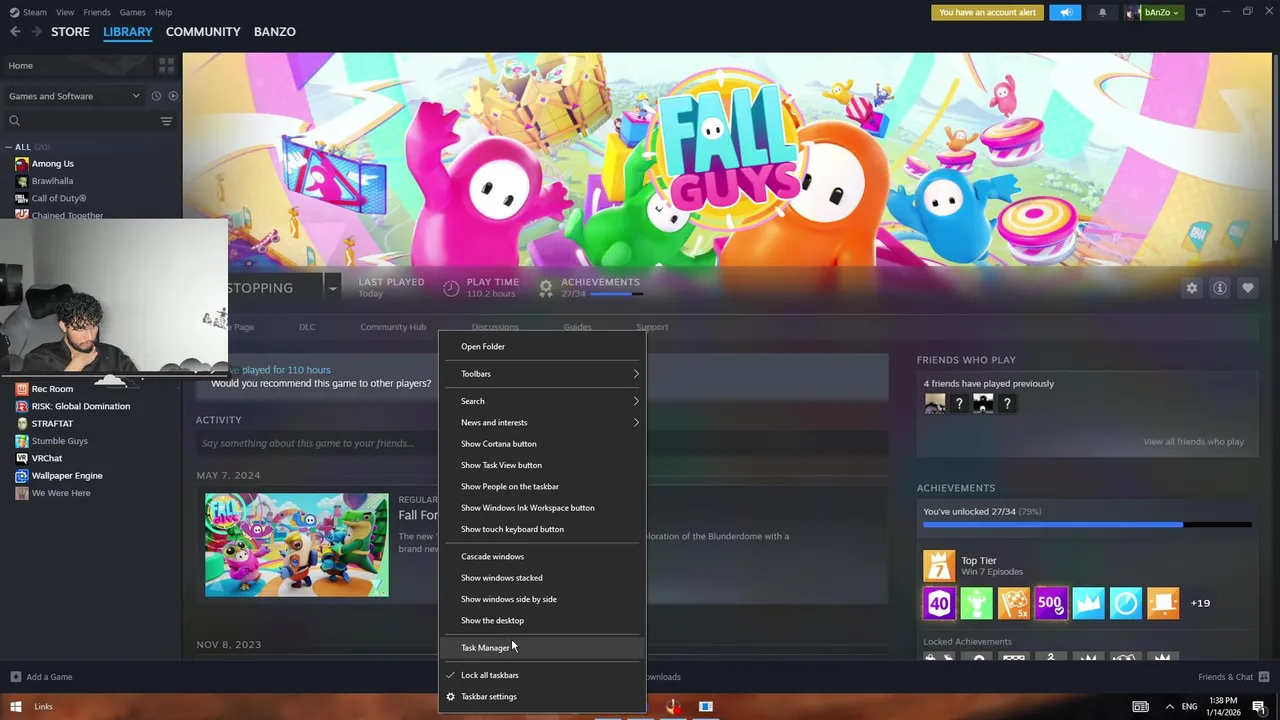Add Fall Guys to favorites heart

pos(1248,288)
